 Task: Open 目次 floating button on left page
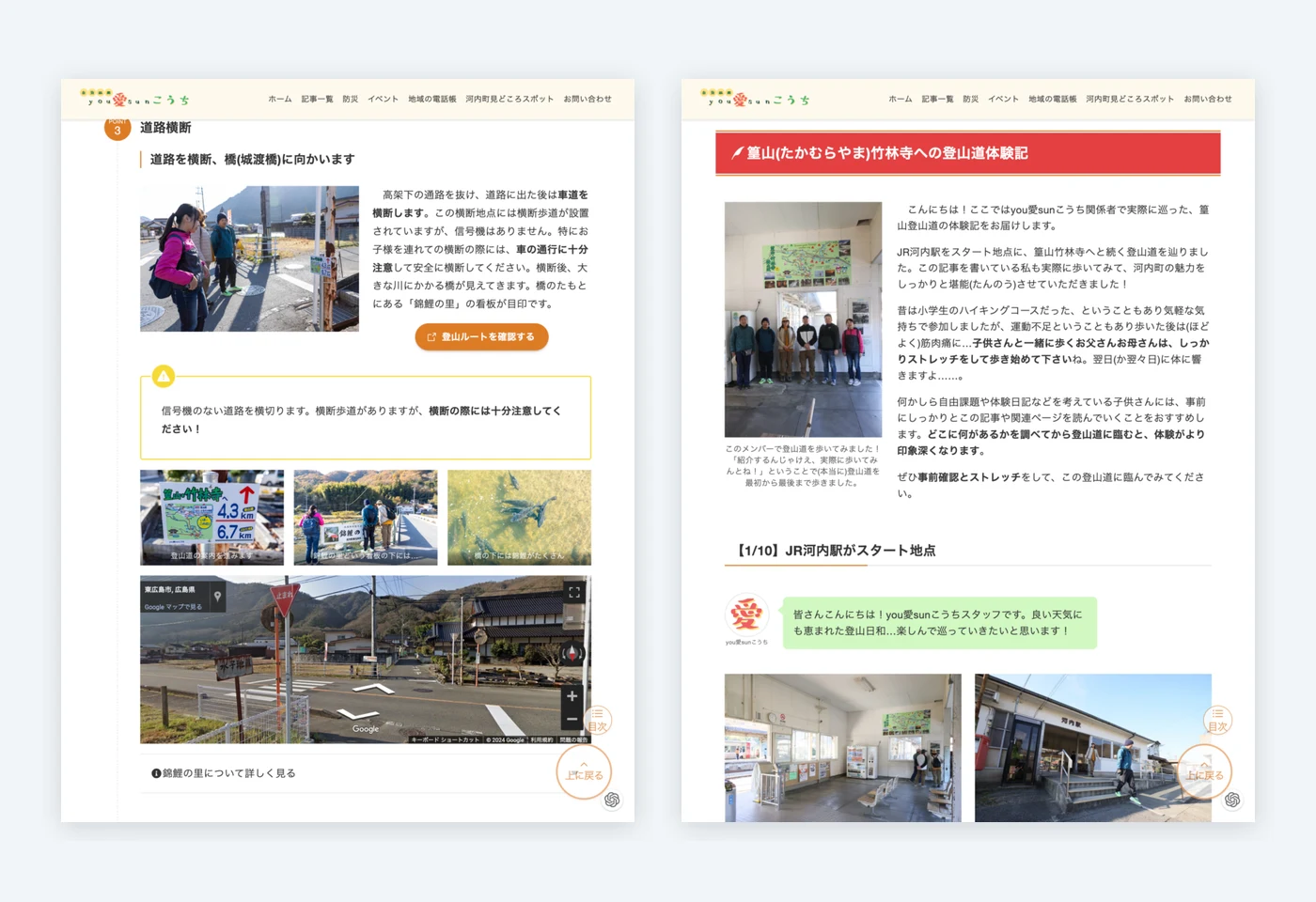(x=598, y=721)
